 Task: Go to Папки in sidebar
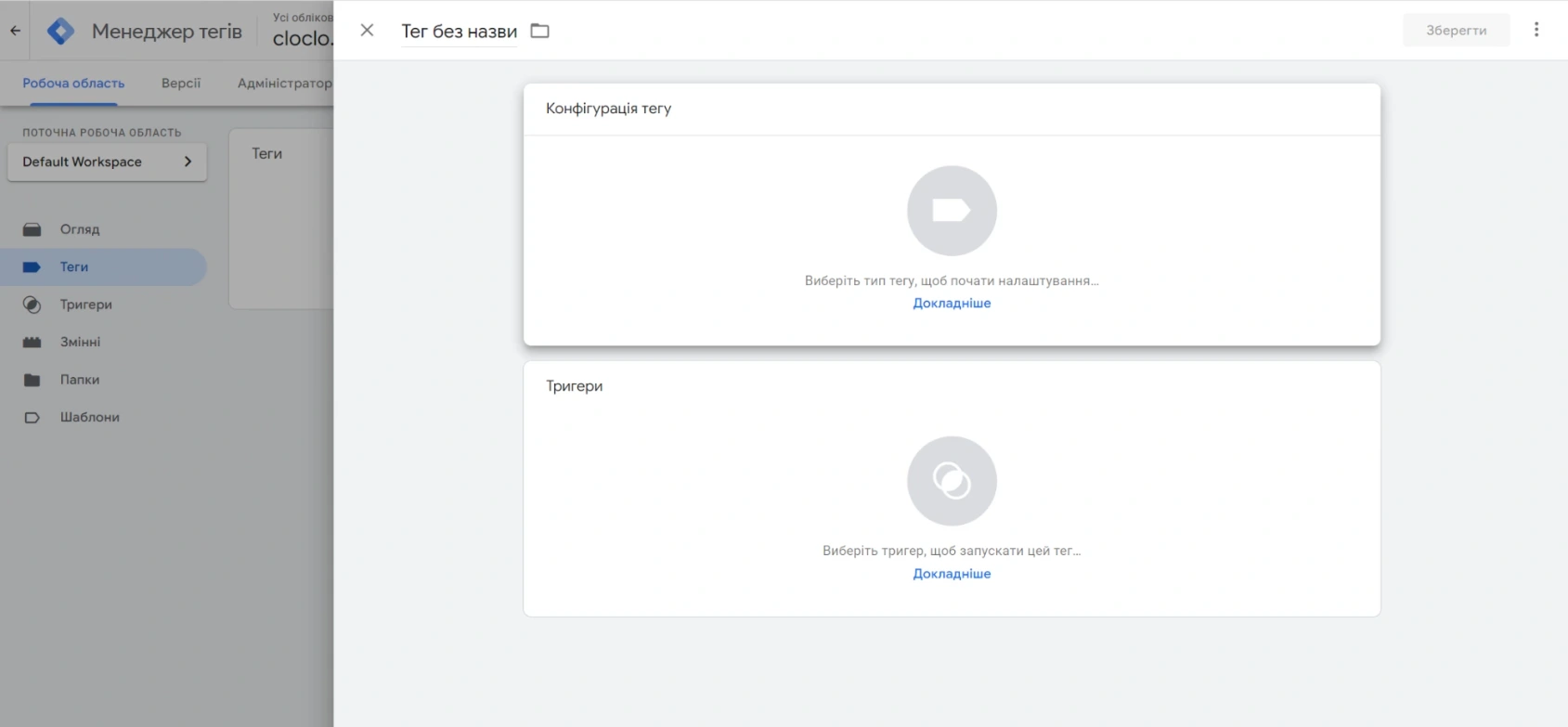tap(80, 380)
